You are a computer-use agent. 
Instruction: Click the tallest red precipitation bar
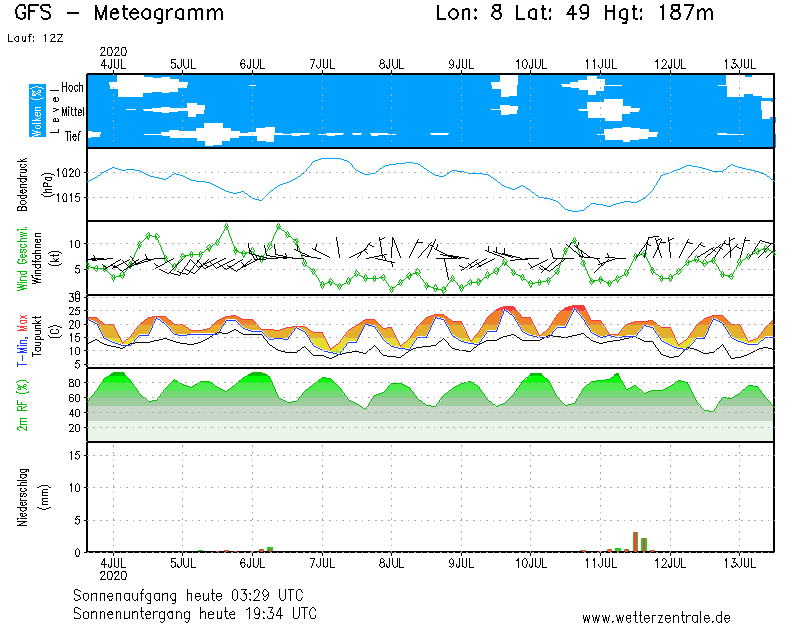tap(635, 541)
